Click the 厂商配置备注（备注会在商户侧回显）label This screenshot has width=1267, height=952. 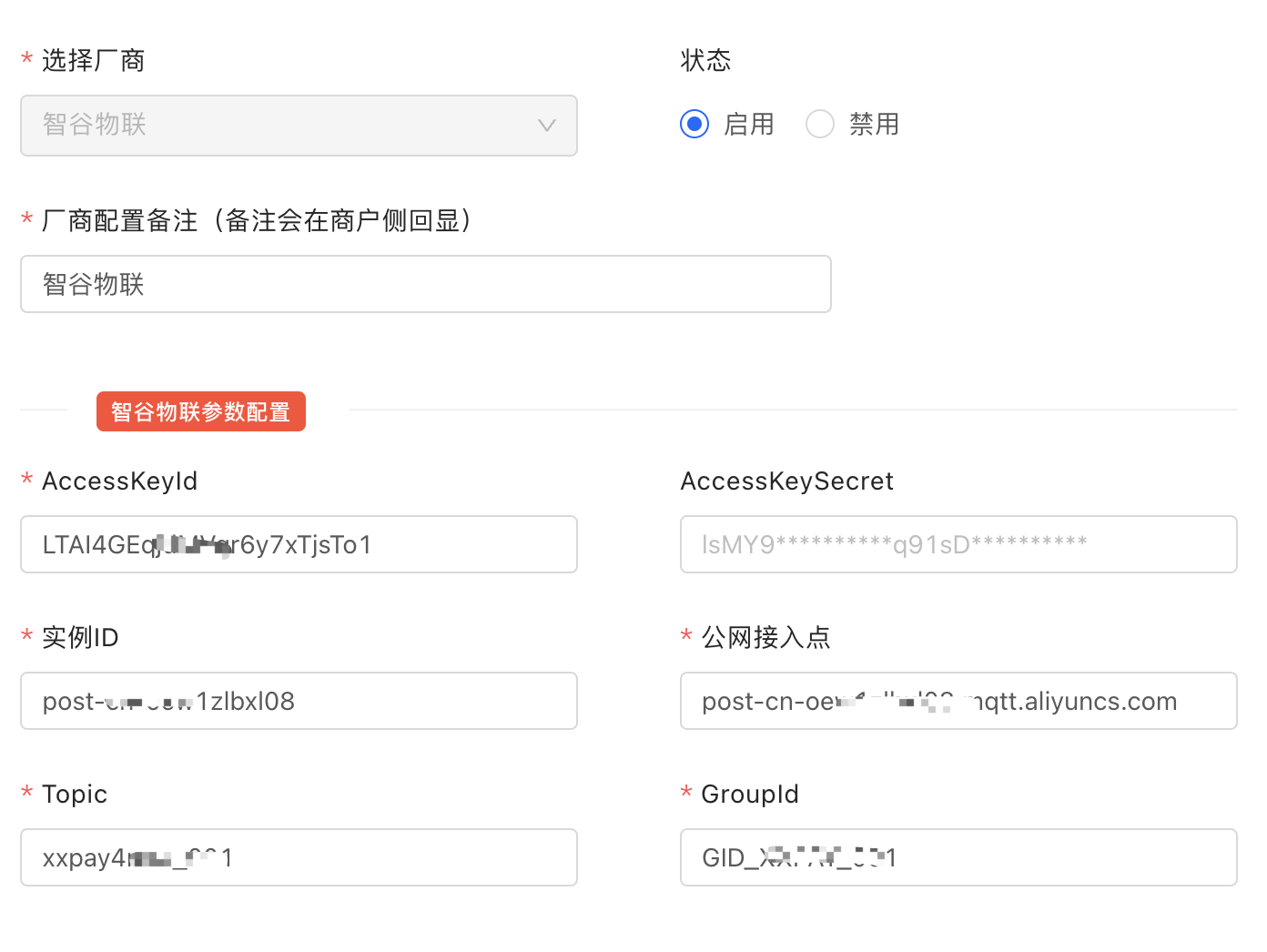point(257,220)
